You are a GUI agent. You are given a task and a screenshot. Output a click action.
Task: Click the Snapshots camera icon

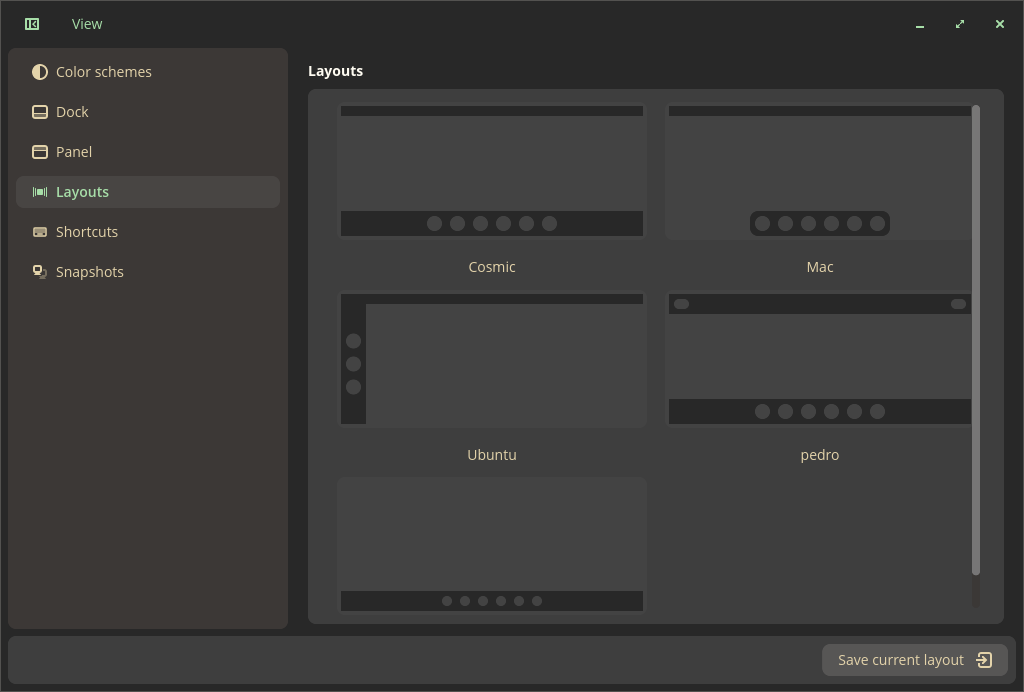(x=39, y=271)
